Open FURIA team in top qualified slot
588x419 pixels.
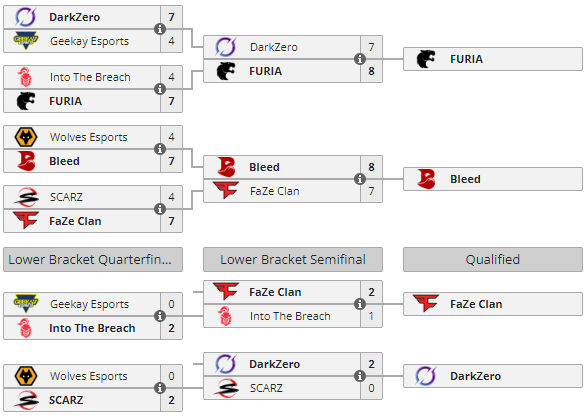pyautogui.click(x=493, y=59)
